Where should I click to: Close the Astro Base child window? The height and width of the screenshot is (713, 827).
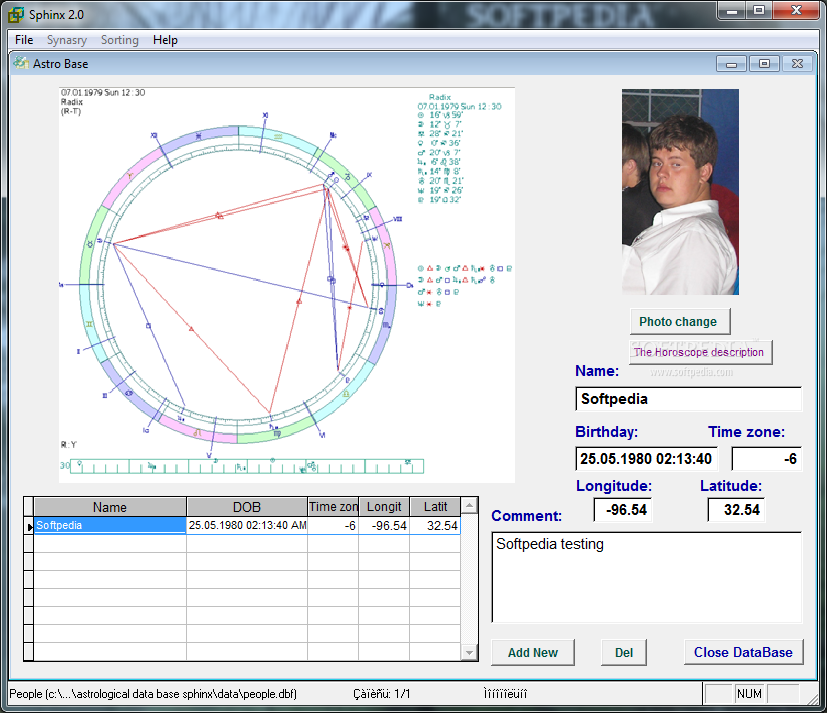tap(797, 64)
